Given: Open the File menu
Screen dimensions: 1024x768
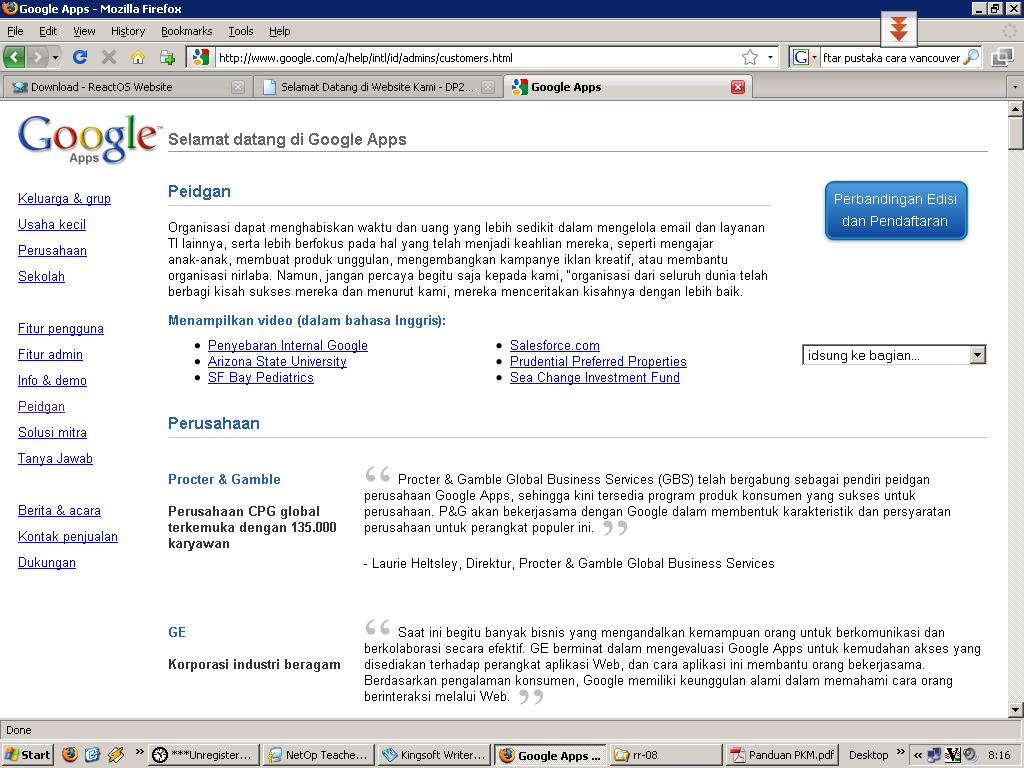Looking at the screenshot, I should pyautogui.click(x=14, y=31).
